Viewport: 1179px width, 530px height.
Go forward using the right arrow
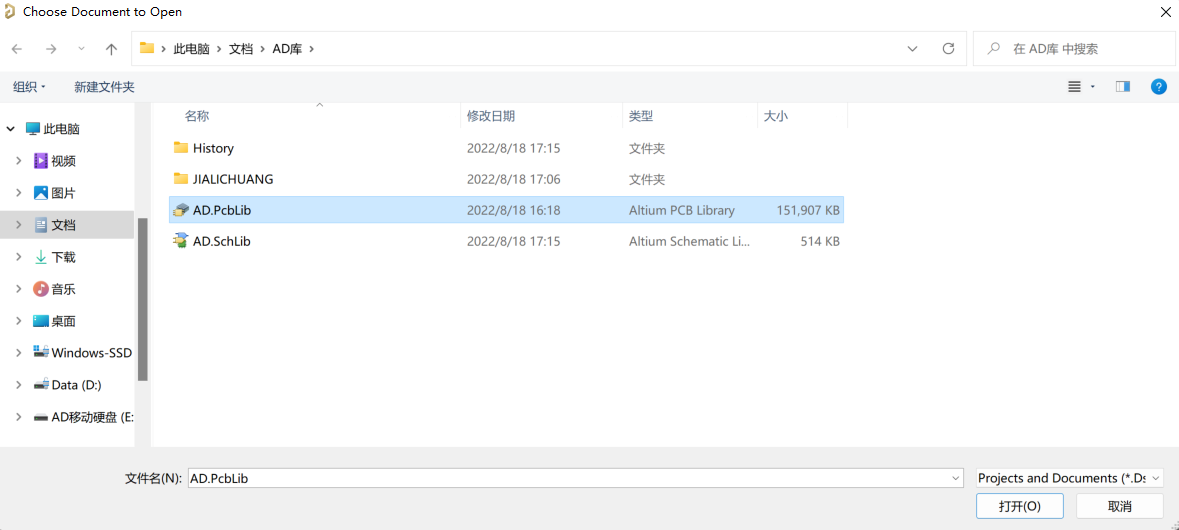pyautogui.click(x=51, y=49)
